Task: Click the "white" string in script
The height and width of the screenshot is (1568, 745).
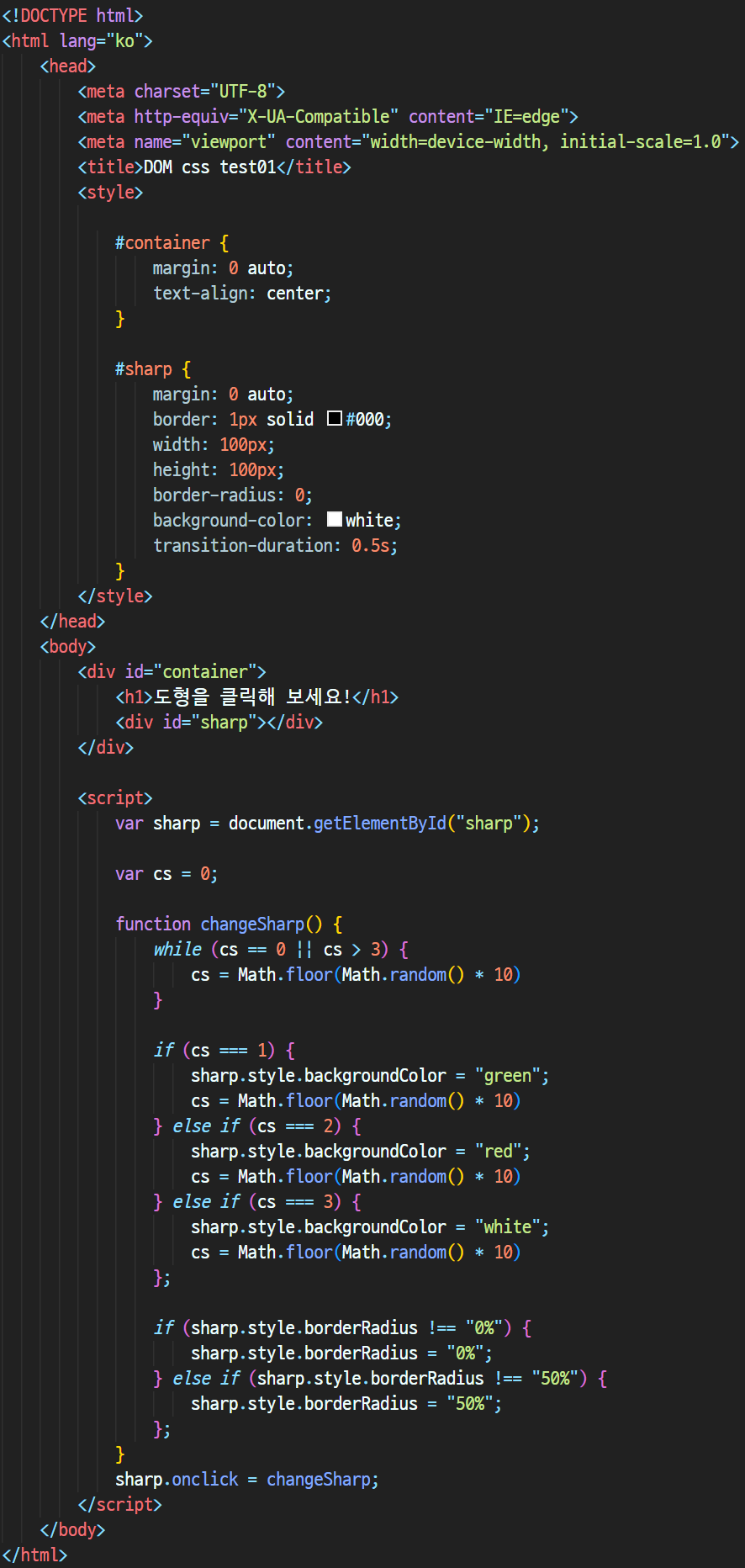Action: tap(508, 1226)
